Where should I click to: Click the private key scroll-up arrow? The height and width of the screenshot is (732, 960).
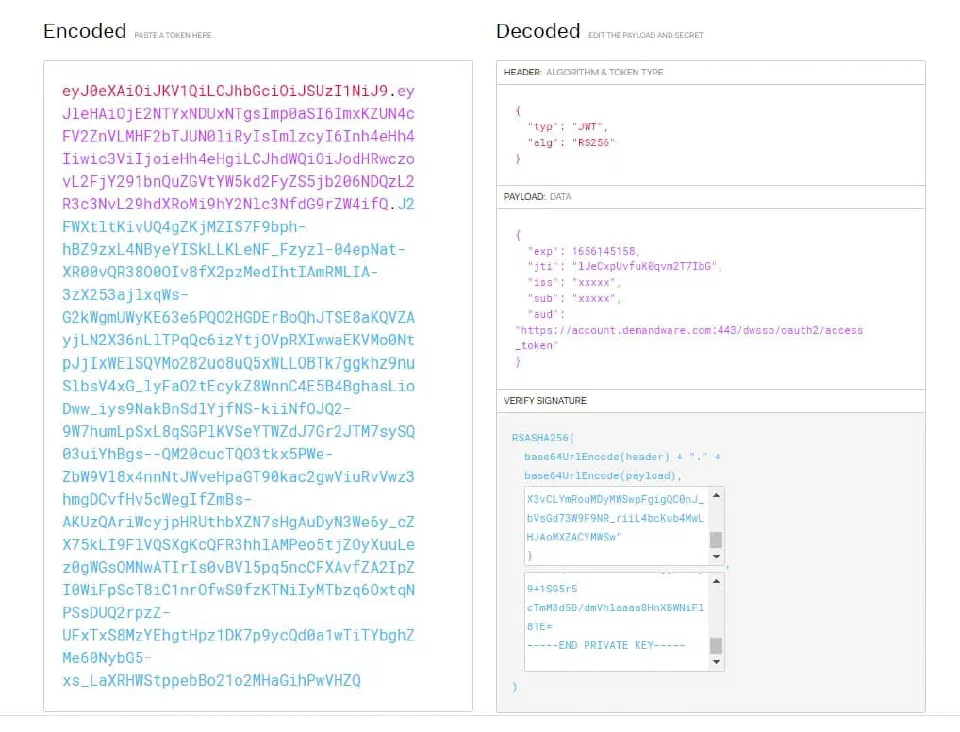coord(716,581)
